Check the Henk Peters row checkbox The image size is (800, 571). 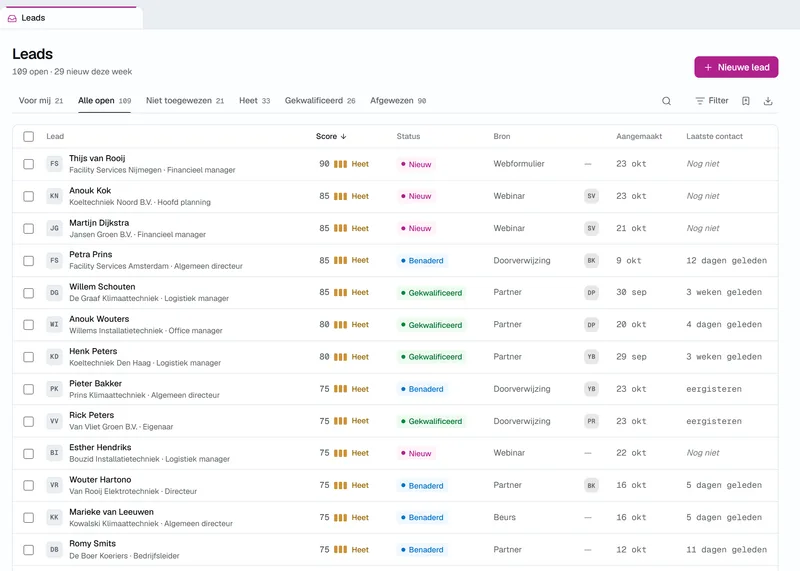(29, 357)
